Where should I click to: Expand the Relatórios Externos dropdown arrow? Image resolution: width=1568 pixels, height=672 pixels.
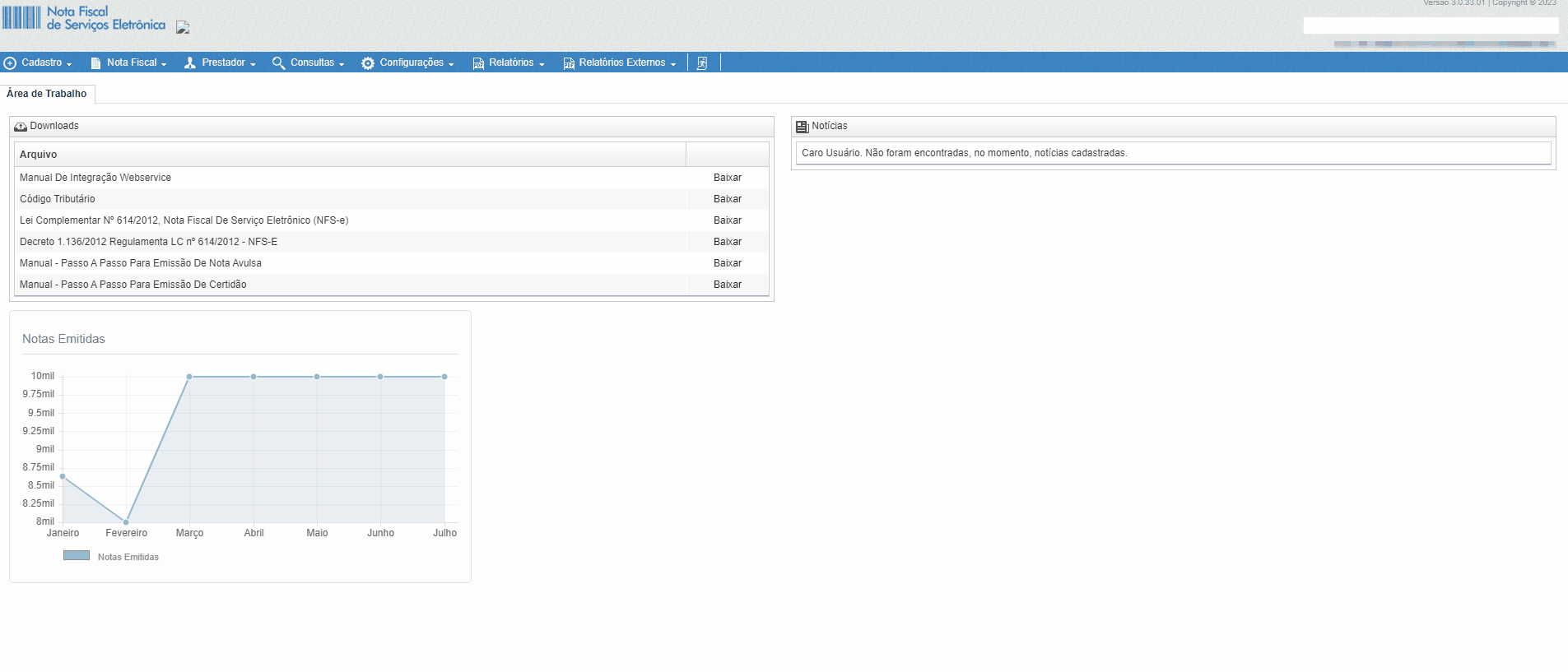coord(673,64)
